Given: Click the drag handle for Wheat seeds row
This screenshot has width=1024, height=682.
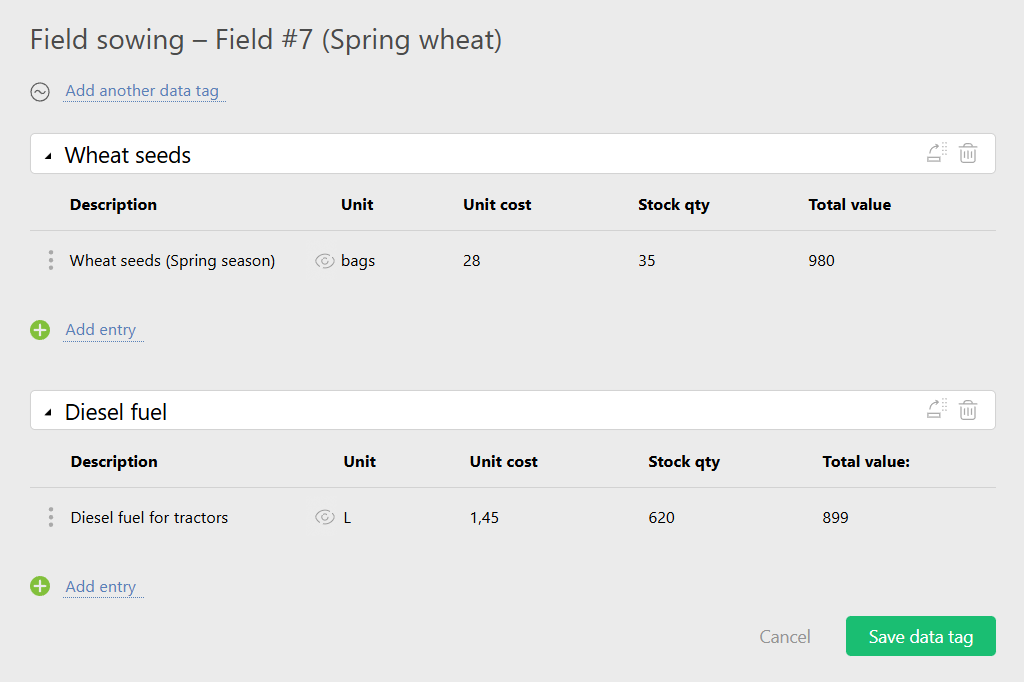Looking at the screenshot, I should 51,261.
